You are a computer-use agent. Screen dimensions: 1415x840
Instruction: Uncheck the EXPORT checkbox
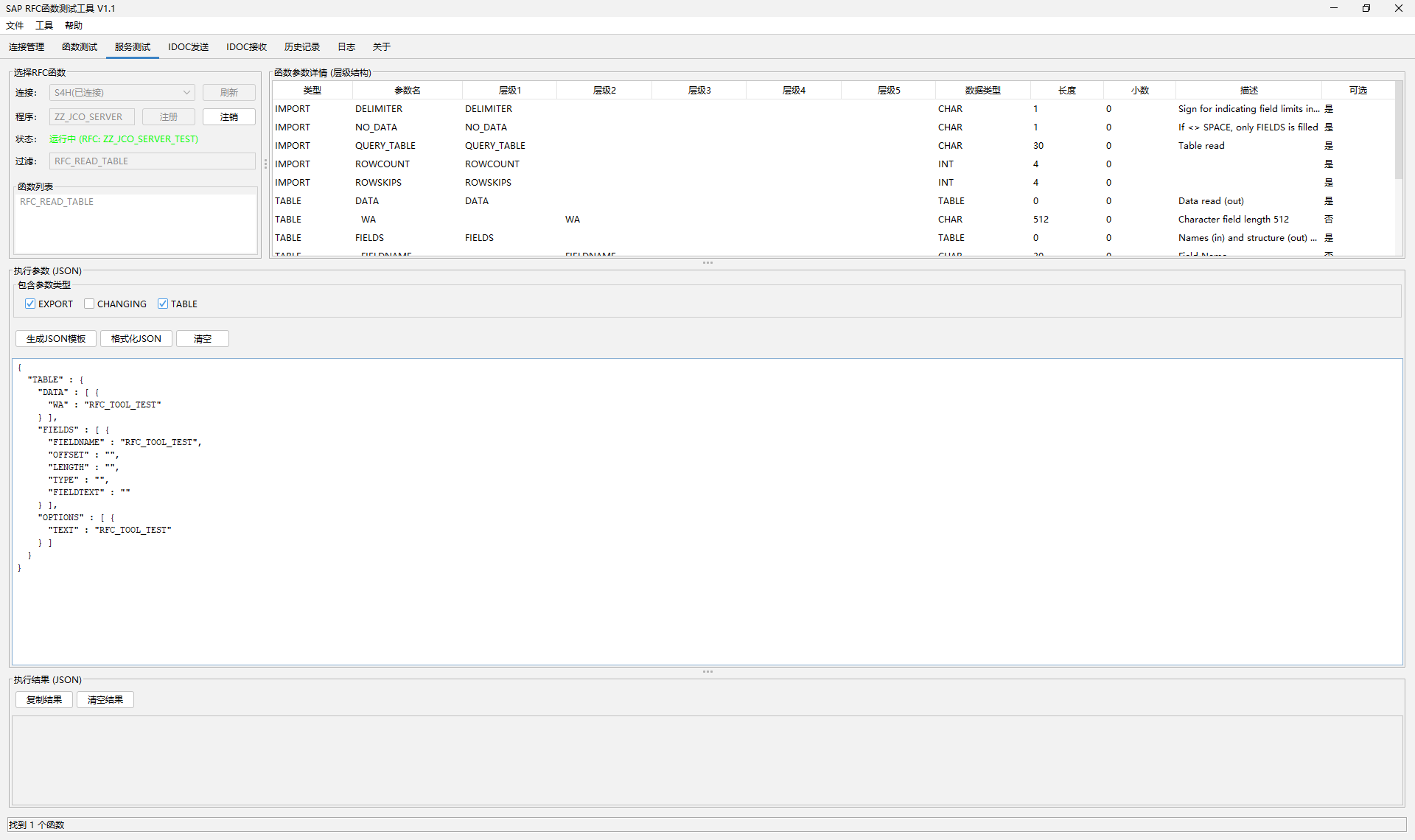coord(30,304)
